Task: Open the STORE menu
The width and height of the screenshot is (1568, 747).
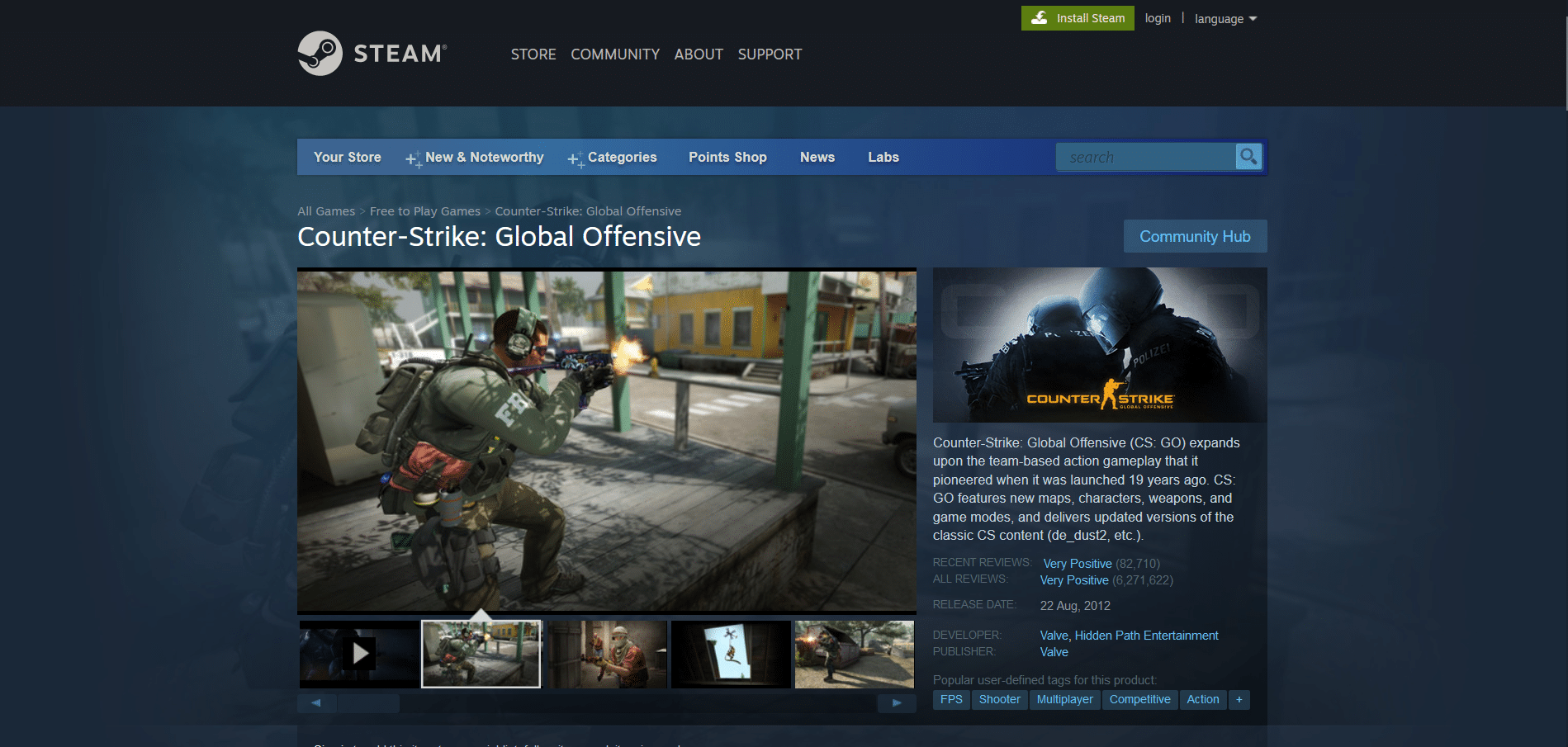Action: pos(533,54)
